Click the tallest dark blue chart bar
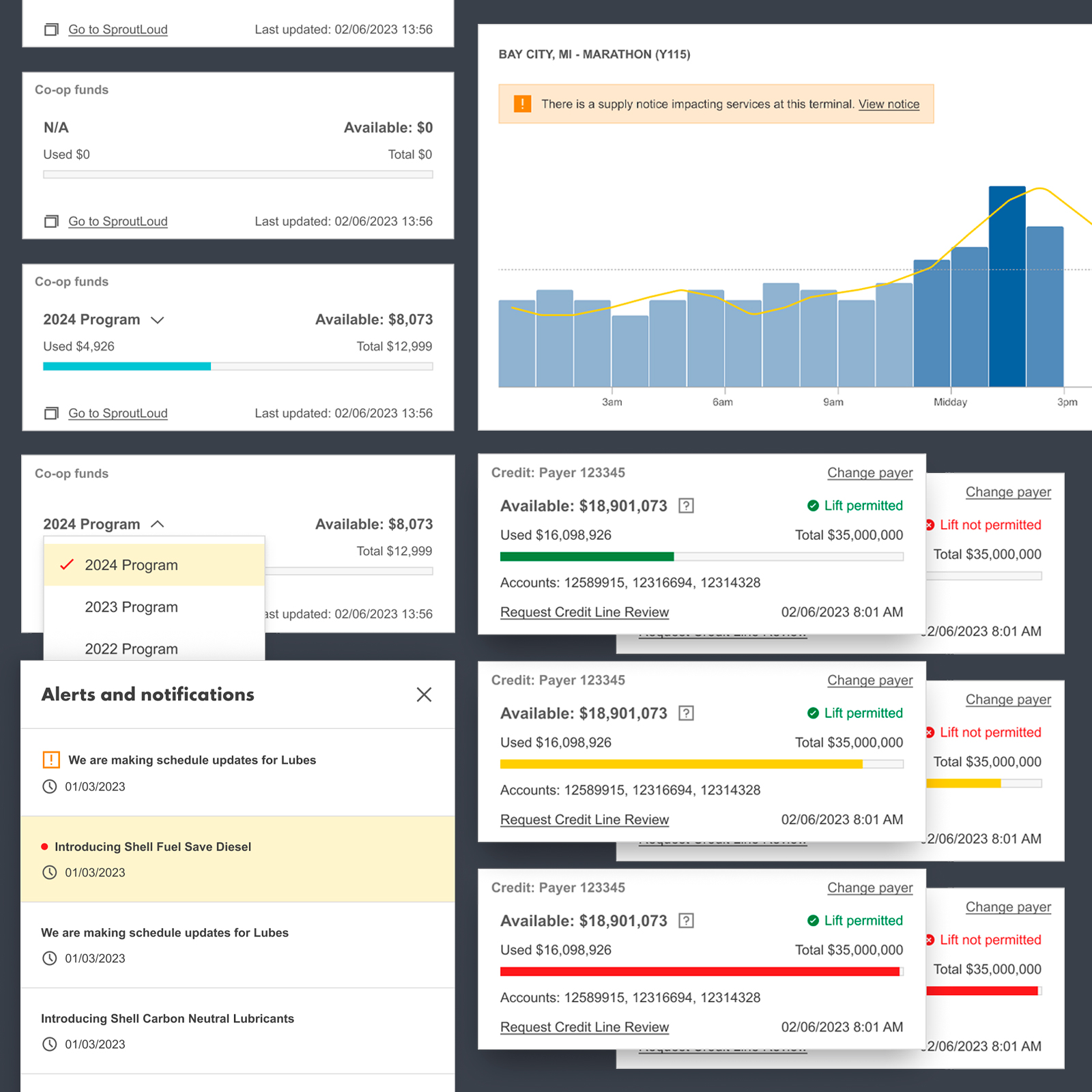1092x1092 pixels. pyautogui.click(x=1007, y=287)
